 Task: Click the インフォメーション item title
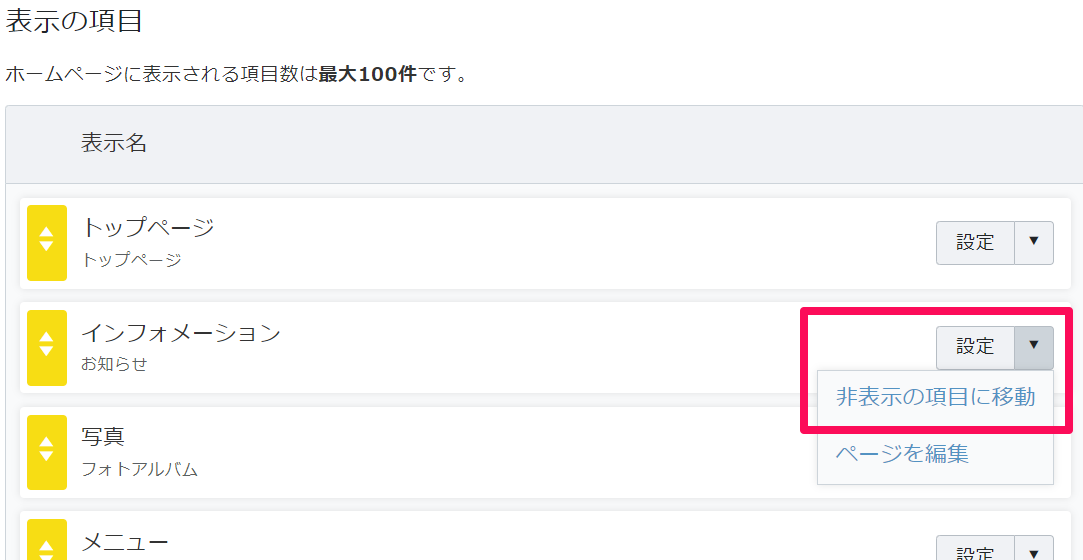(181, 332)
